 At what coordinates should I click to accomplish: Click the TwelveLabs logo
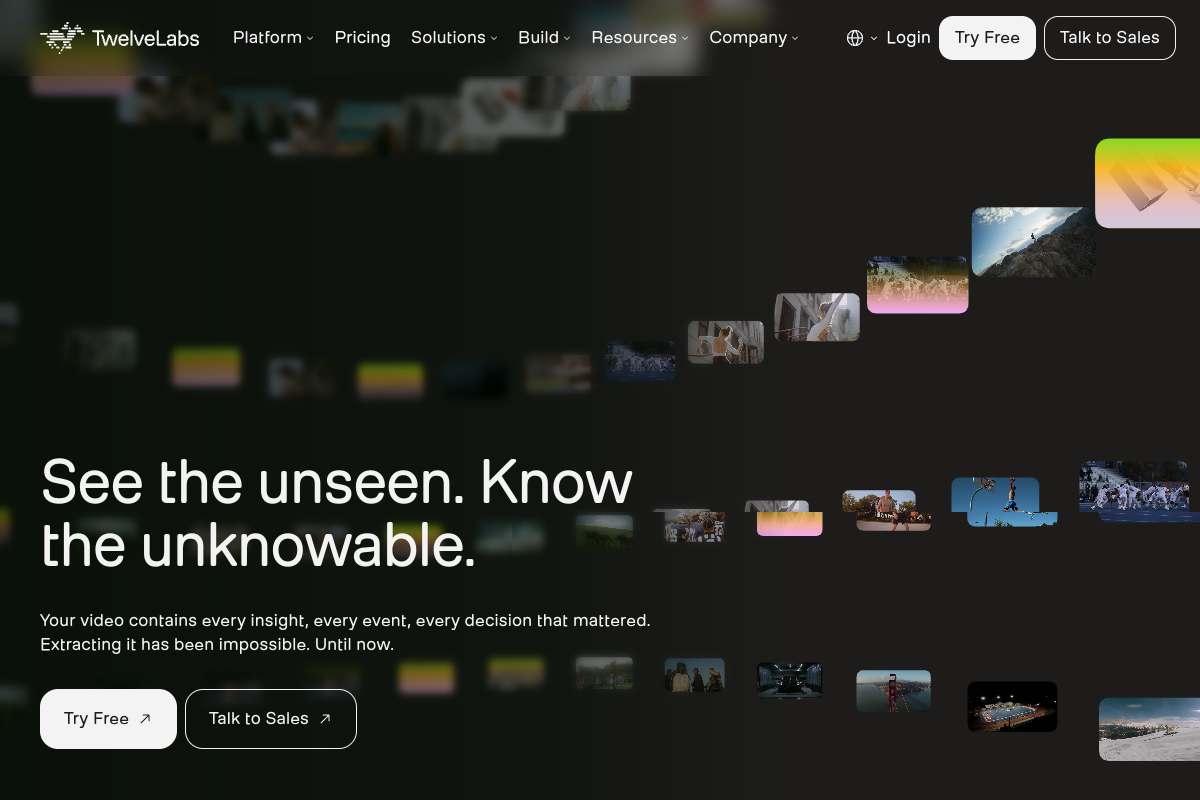120,38
